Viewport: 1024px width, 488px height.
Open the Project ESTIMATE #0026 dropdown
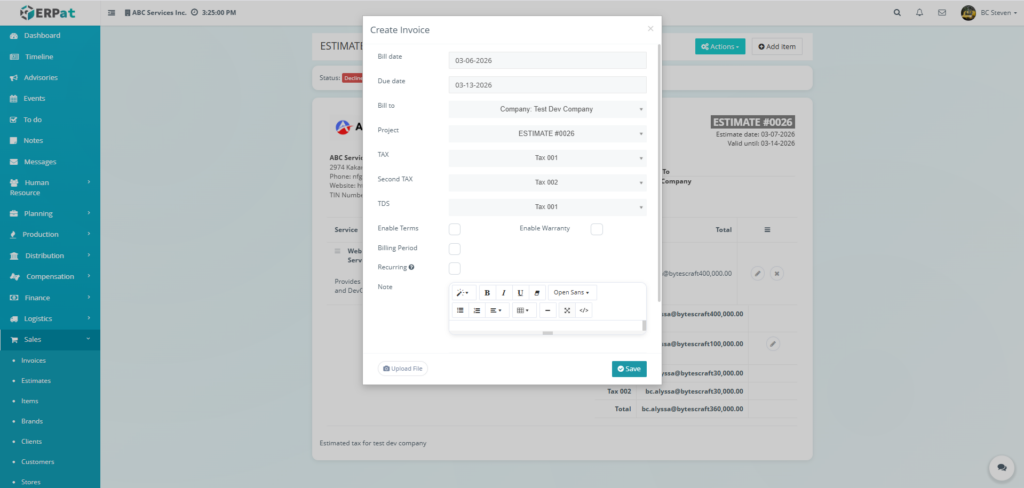click(x=547, y=133)
